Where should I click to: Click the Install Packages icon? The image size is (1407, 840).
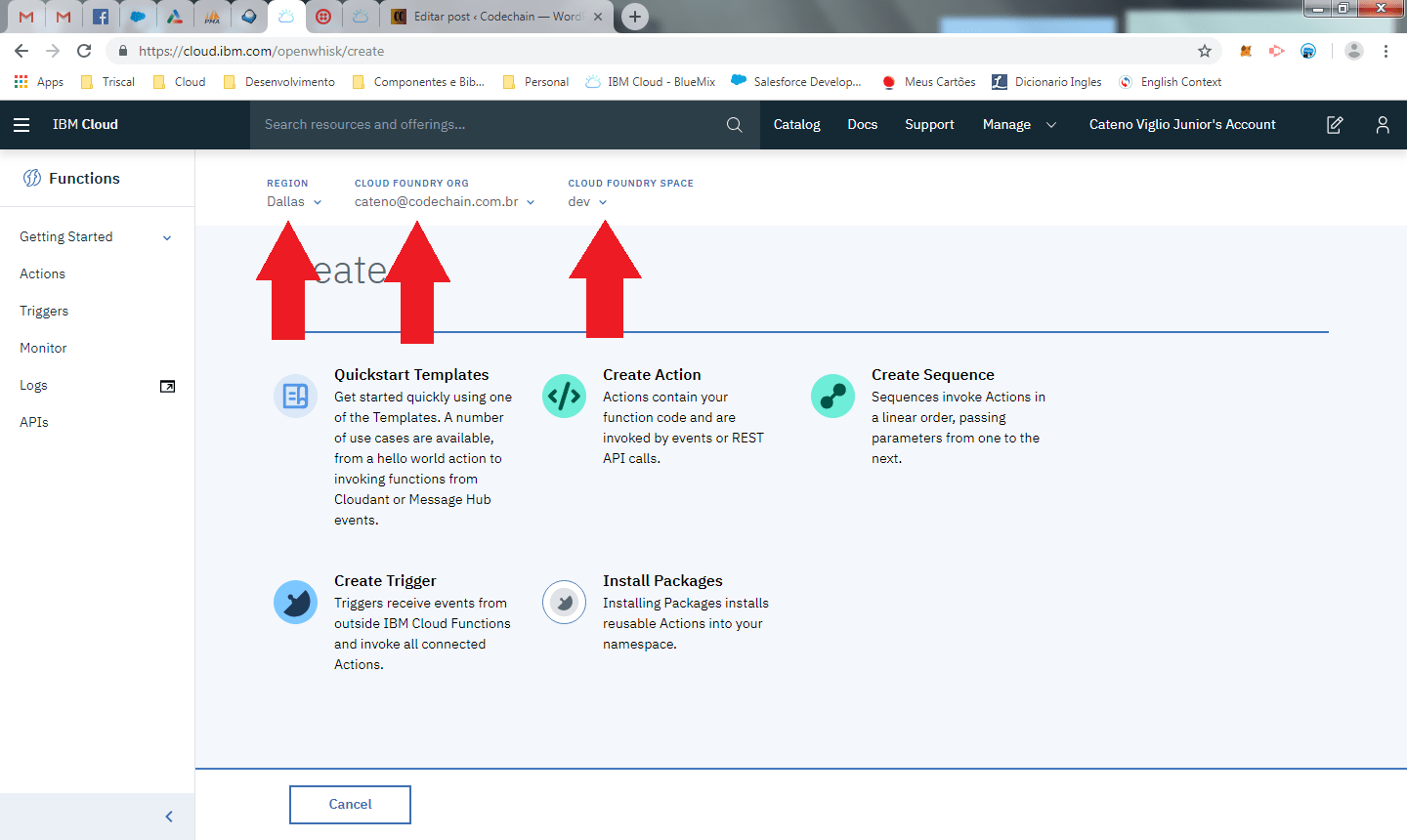(564, 602)
